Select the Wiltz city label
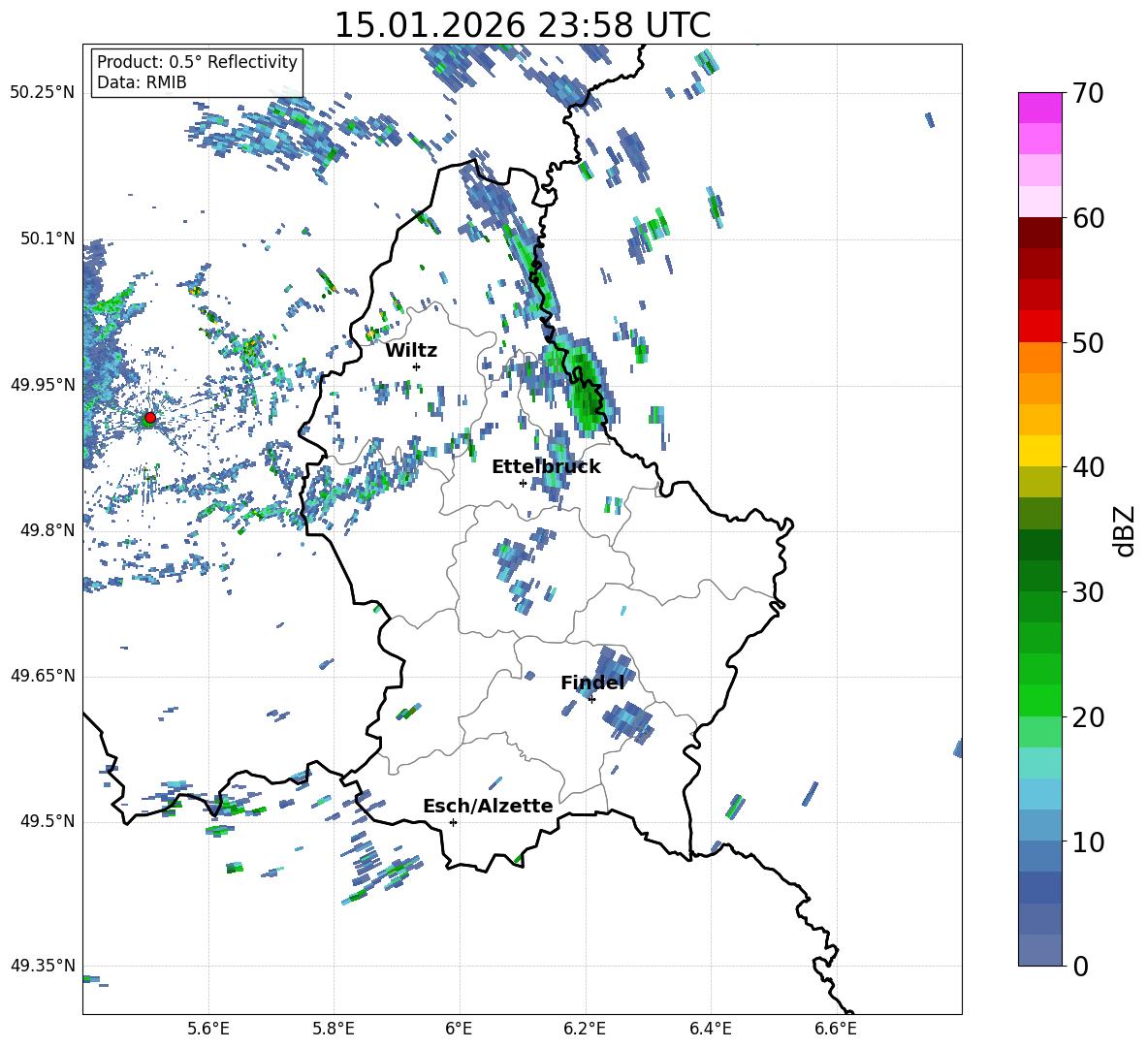The height and width of the screenshot is (1048, 1148). pos(411,351)
